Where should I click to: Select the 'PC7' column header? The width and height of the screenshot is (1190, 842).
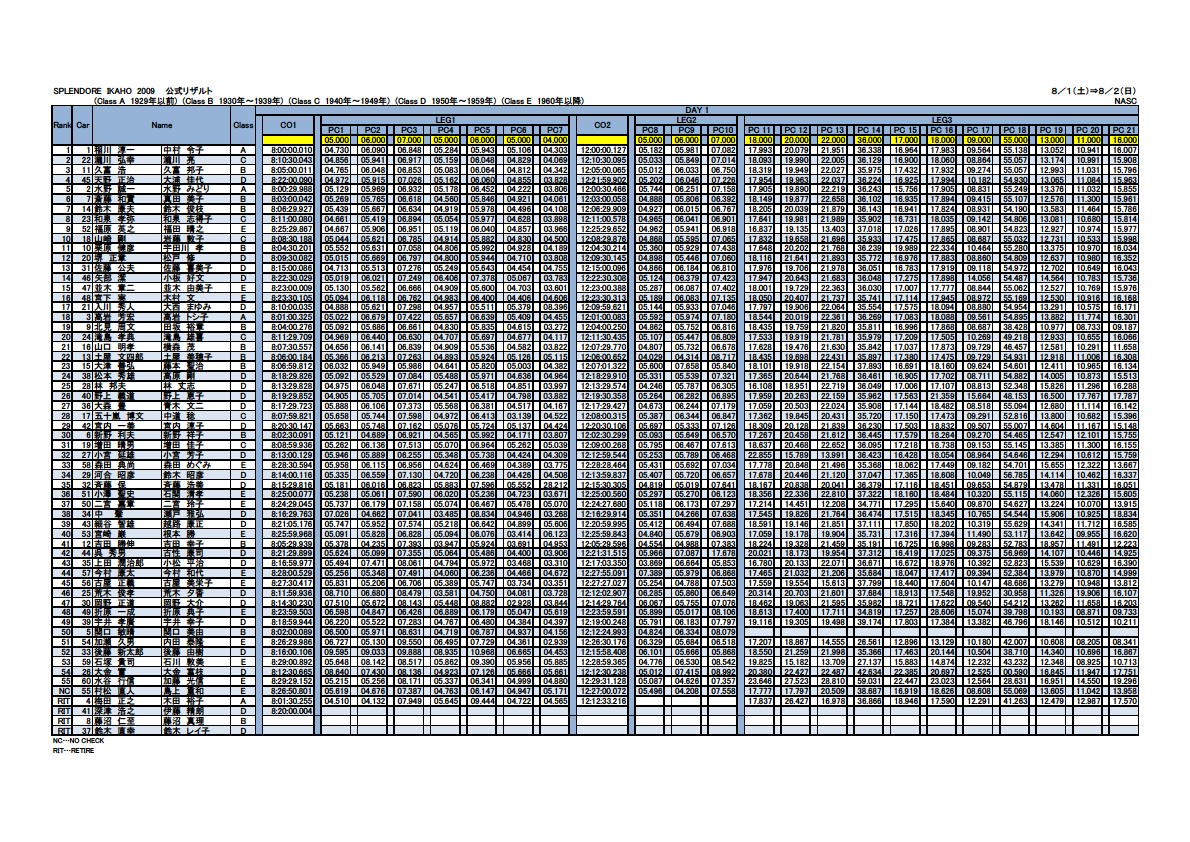click(x=555, y=130)
